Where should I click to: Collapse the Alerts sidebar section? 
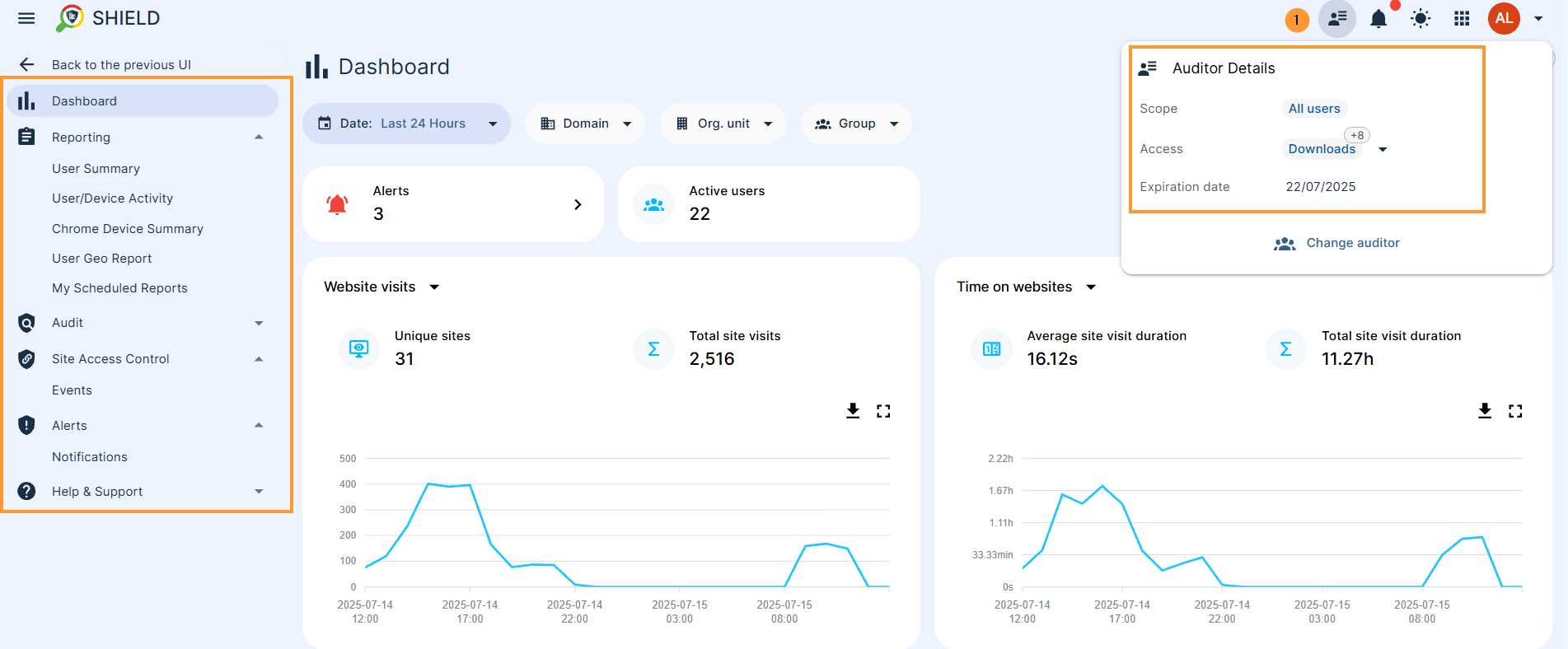[259, 426]
